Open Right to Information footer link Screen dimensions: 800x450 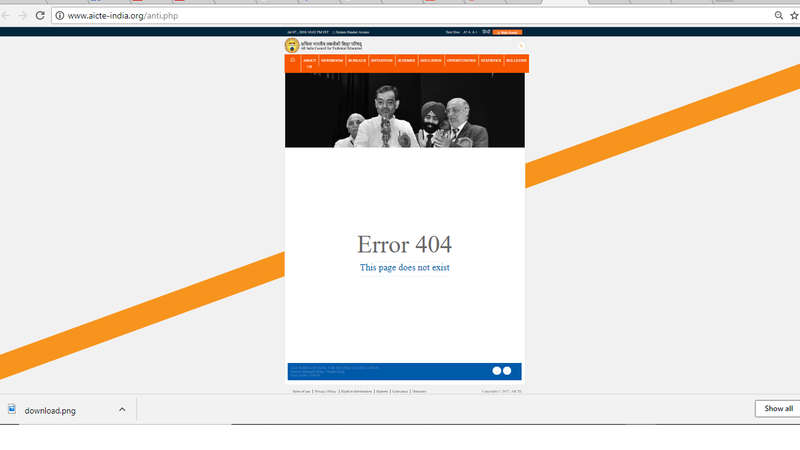357,391
